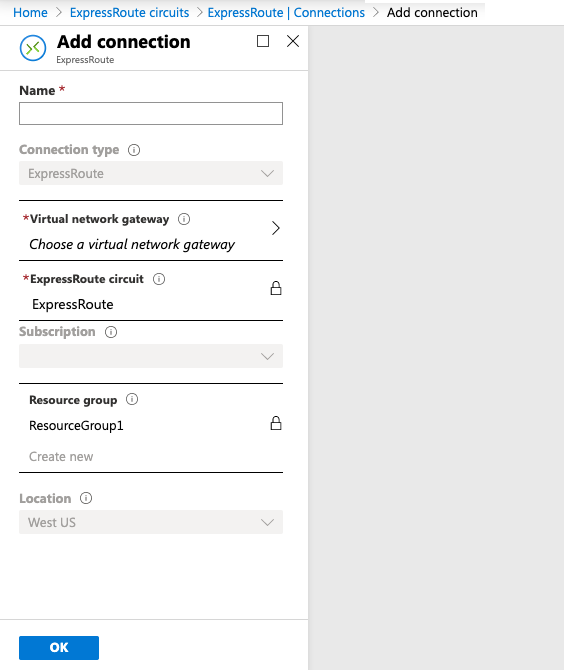Show Resource group info tooltip
The width and height of the screenshot is (564, 670).
[x=132, y=400]
